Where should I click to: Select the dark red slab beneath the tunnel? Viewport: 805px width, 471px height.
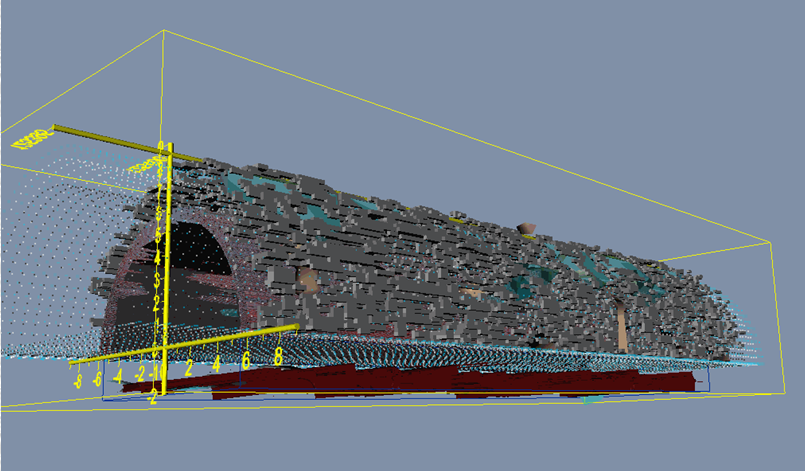pyautogui.click(x=450, y=382)
